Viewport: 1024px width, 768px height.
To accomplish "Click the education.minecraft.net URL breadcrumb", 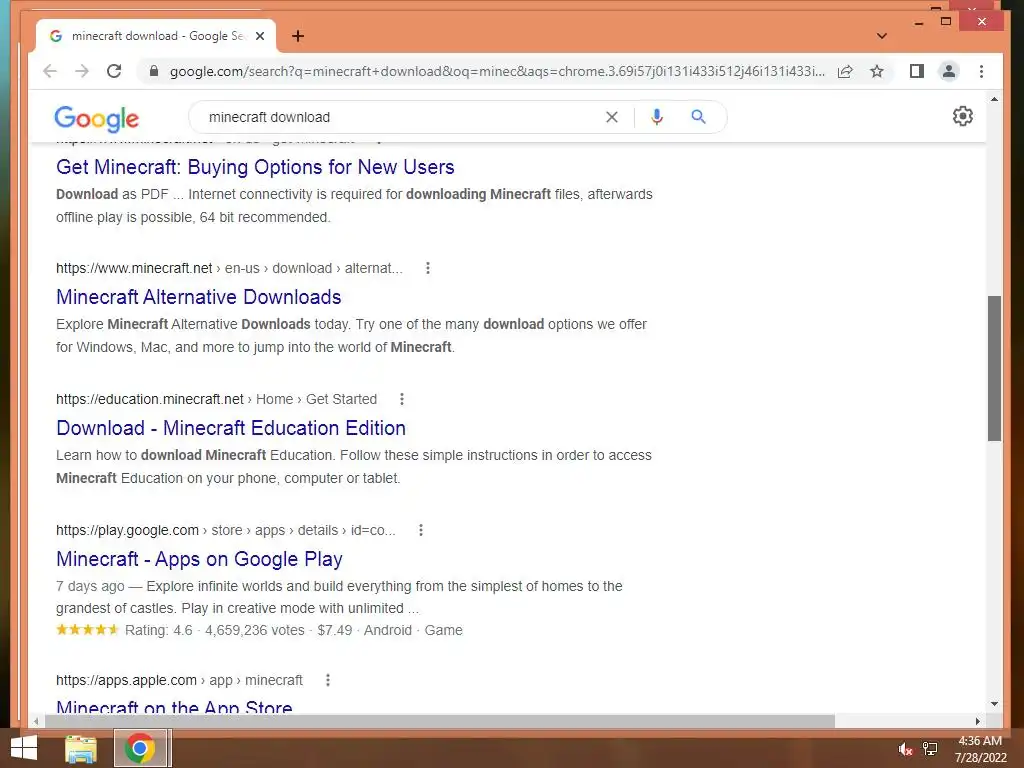I will [x=216, y=399].
